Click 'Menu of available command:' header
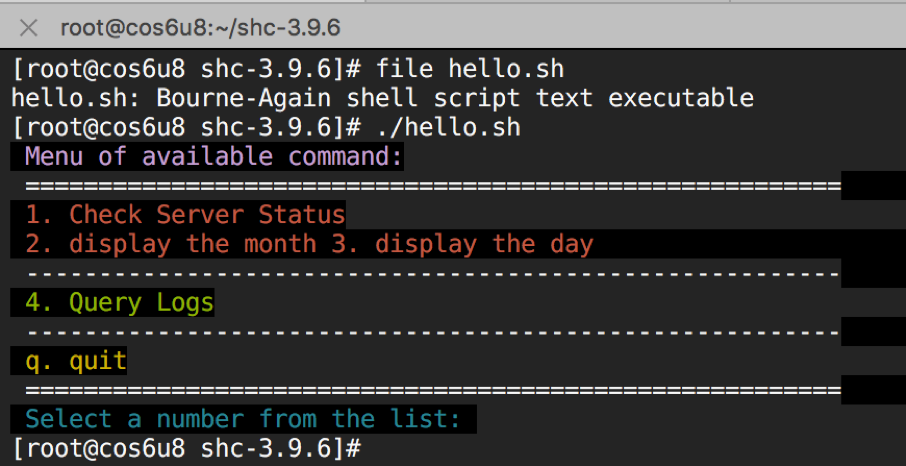Viewport: 906px width, 466px height. point(214,157)
